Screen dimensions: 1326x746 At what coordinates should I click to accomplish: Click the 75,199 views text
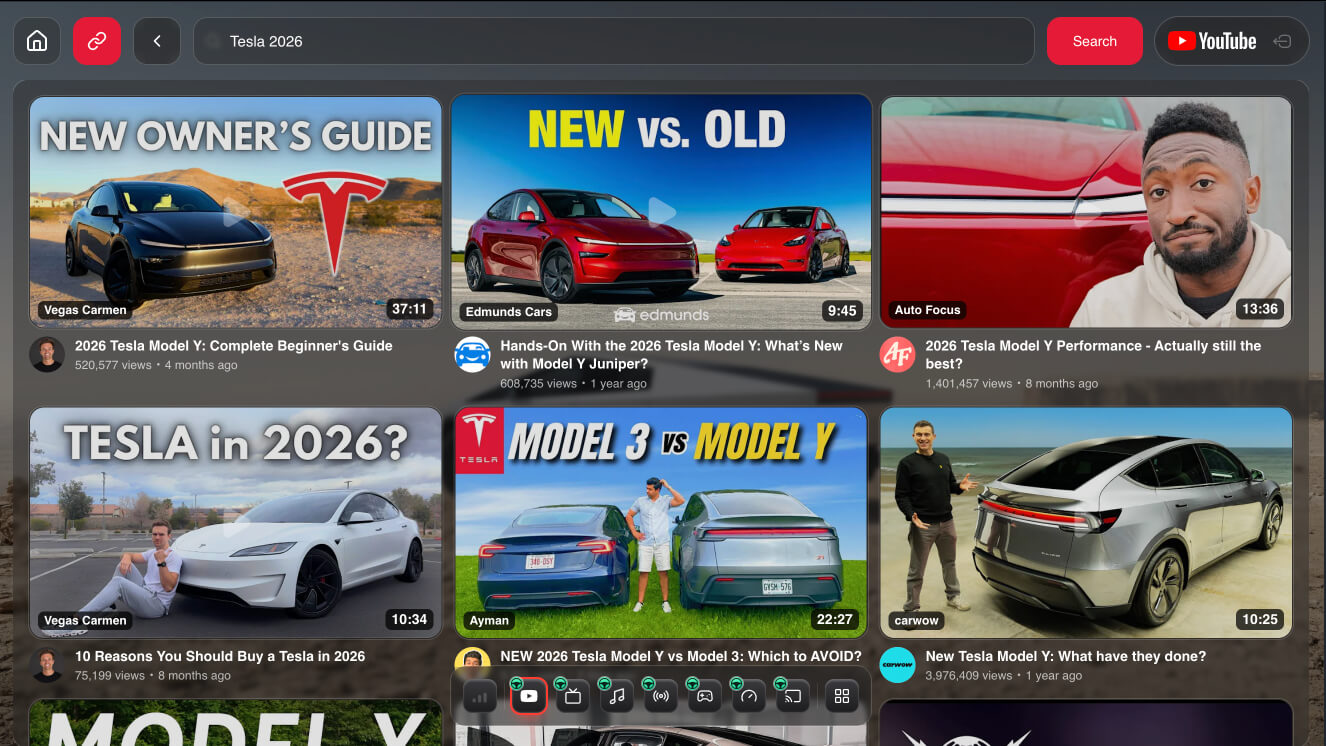click(110, 675)
